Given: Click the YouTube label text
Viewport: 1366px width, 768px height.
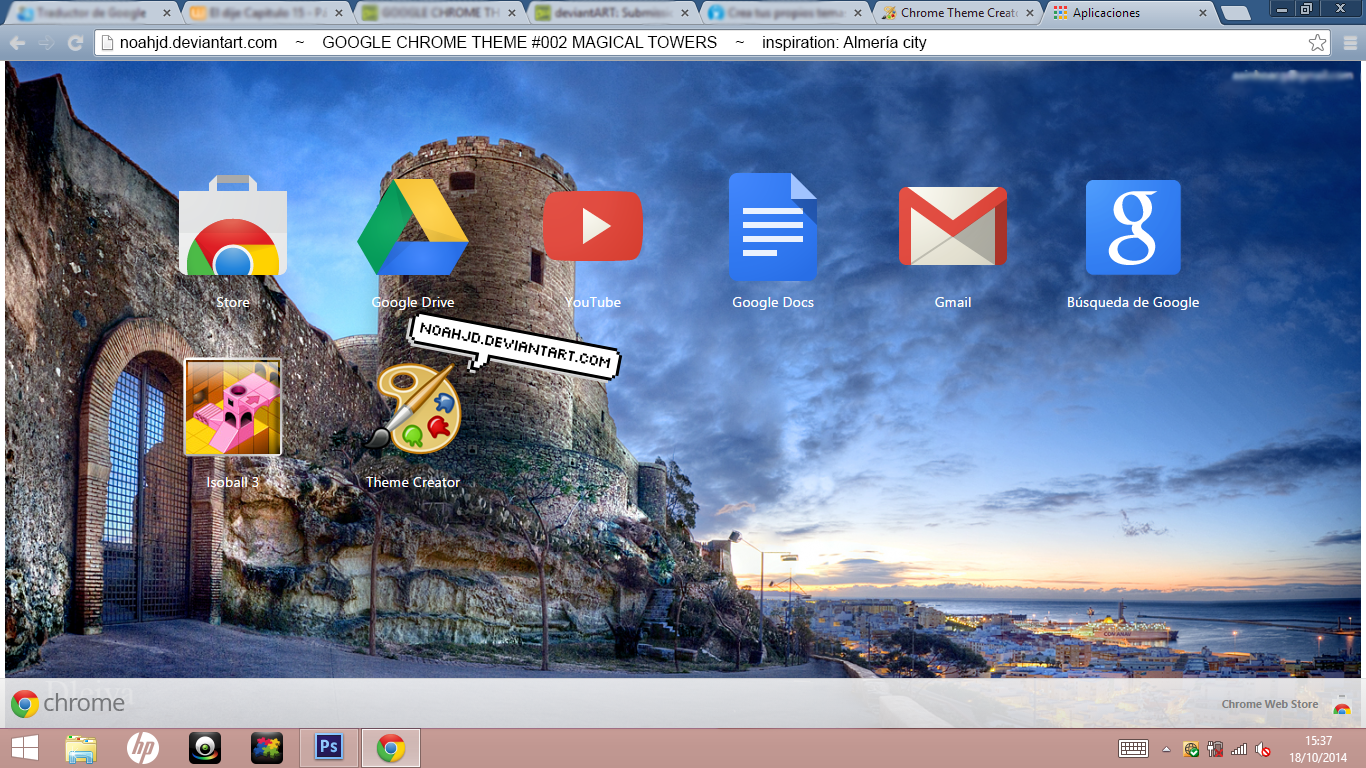Looking at the screenshot, I should [593, 302].
